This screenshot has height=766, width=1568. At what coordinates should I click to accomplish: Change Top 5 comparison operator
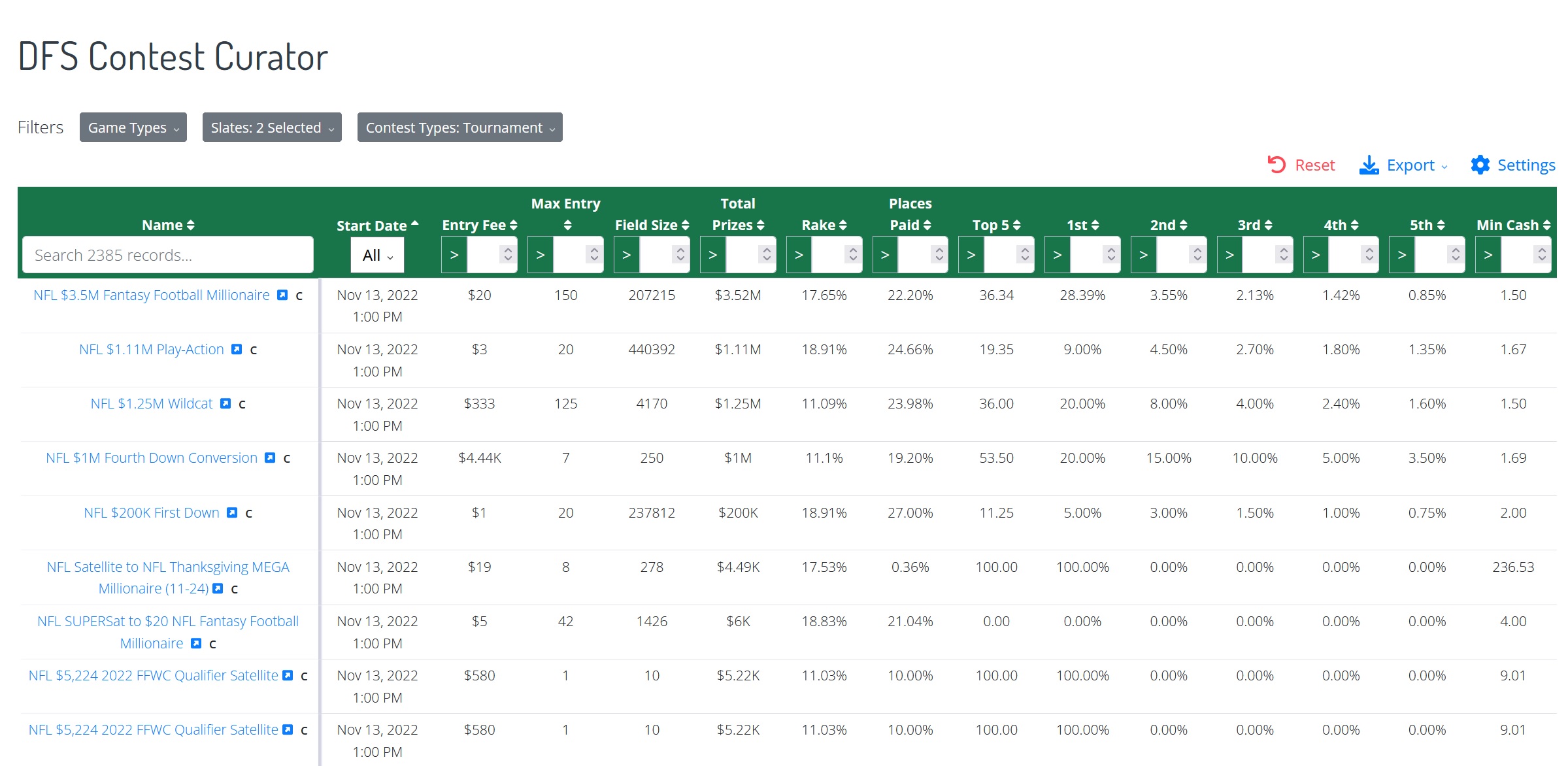click(971, 255)
